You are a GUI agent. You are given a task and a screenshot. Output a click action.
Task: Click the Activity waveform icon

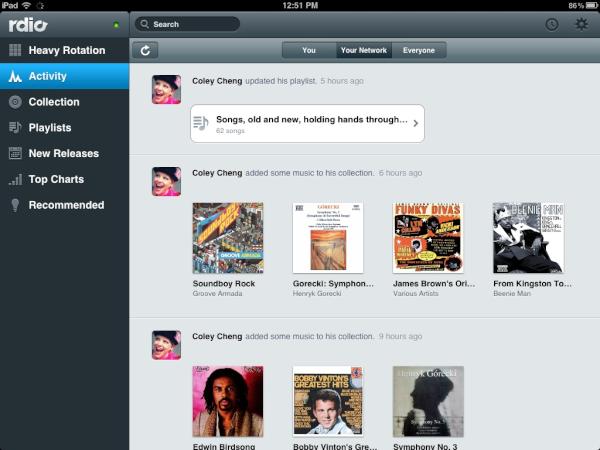tap(15, 76)
